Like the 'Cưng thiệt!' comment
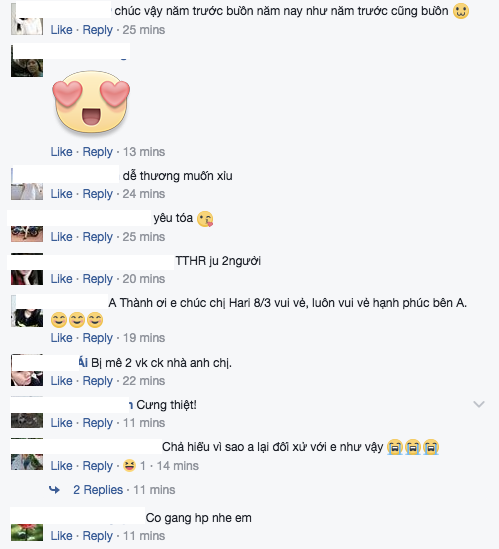The height and width of the screenshot is (549, 499). (x=61, y=423)
